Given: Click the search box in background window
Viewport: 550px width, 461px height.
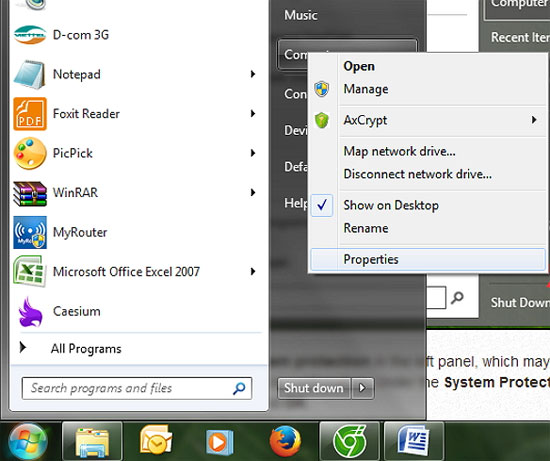Looking at the screenshot, I should click(x=436, y=298).
